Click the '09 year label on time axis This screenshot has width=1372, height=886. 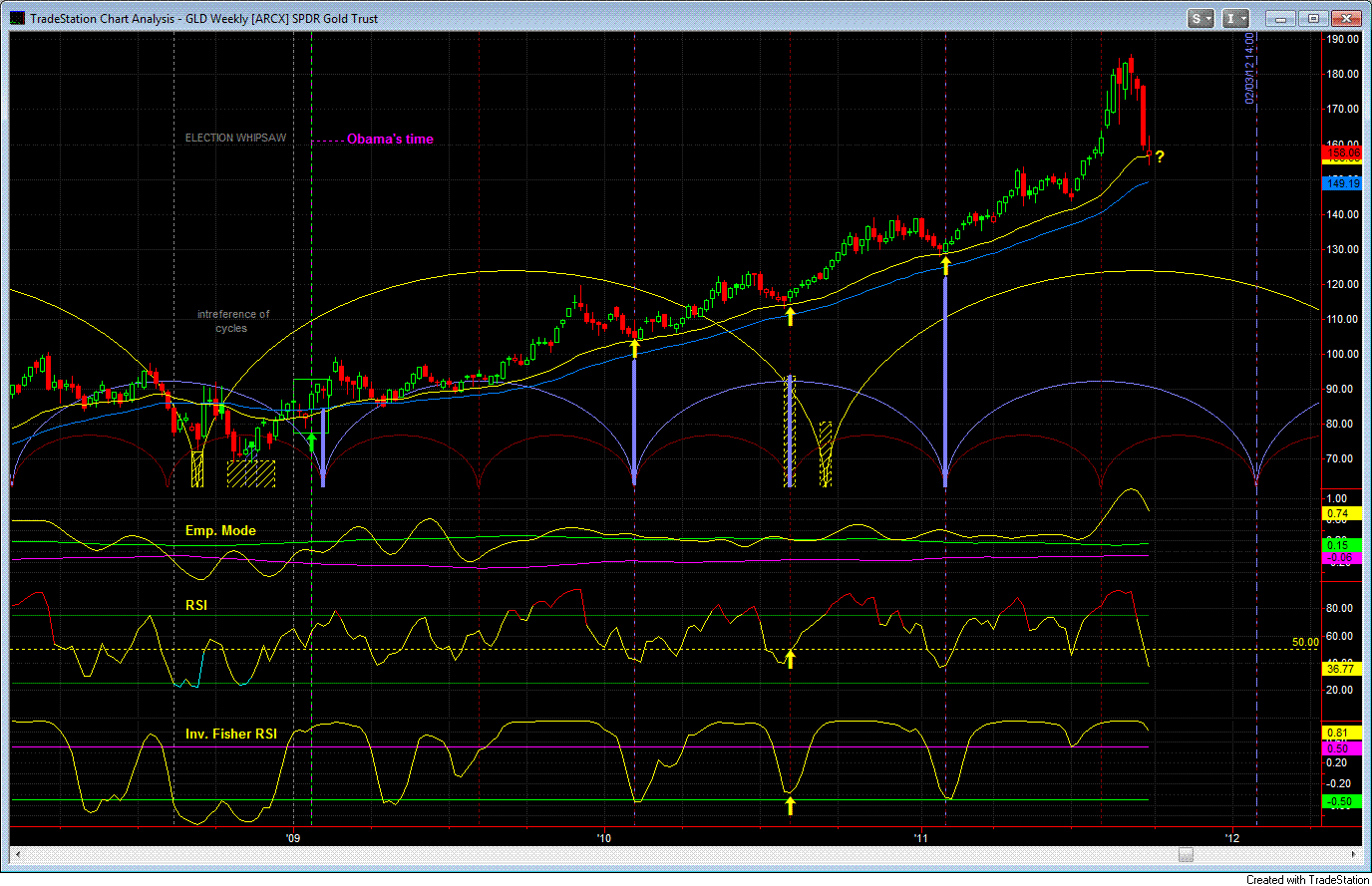pyautogui.click(x=294, y=839)
